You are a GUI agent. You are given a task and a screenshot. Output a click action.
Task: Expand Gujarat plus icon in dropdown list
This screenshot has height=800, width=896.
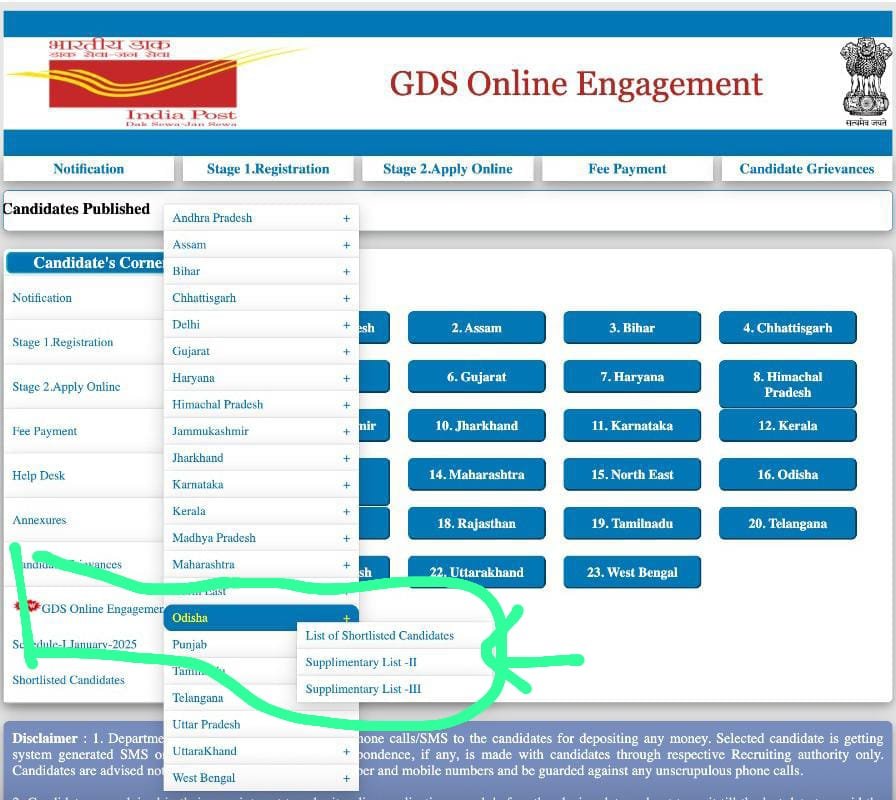click(346, 351)
